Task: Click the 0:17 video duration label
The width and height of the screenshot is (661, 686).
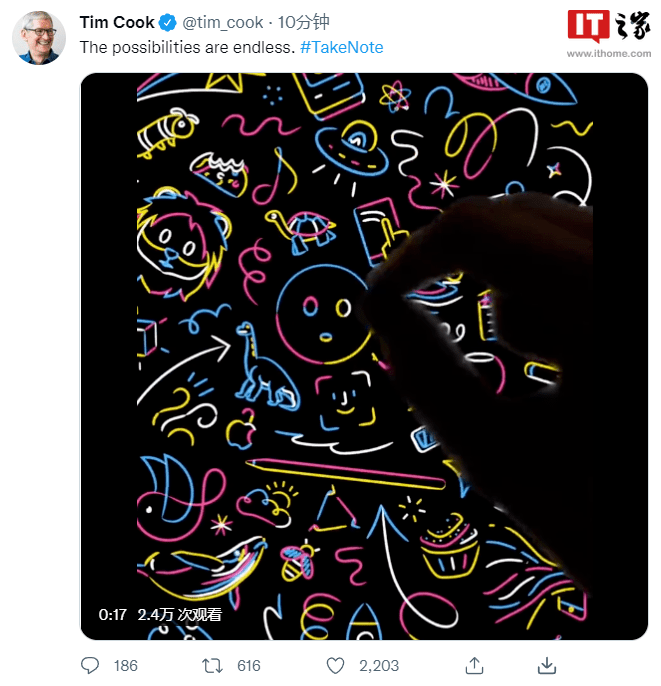Action: pos(112,615)
